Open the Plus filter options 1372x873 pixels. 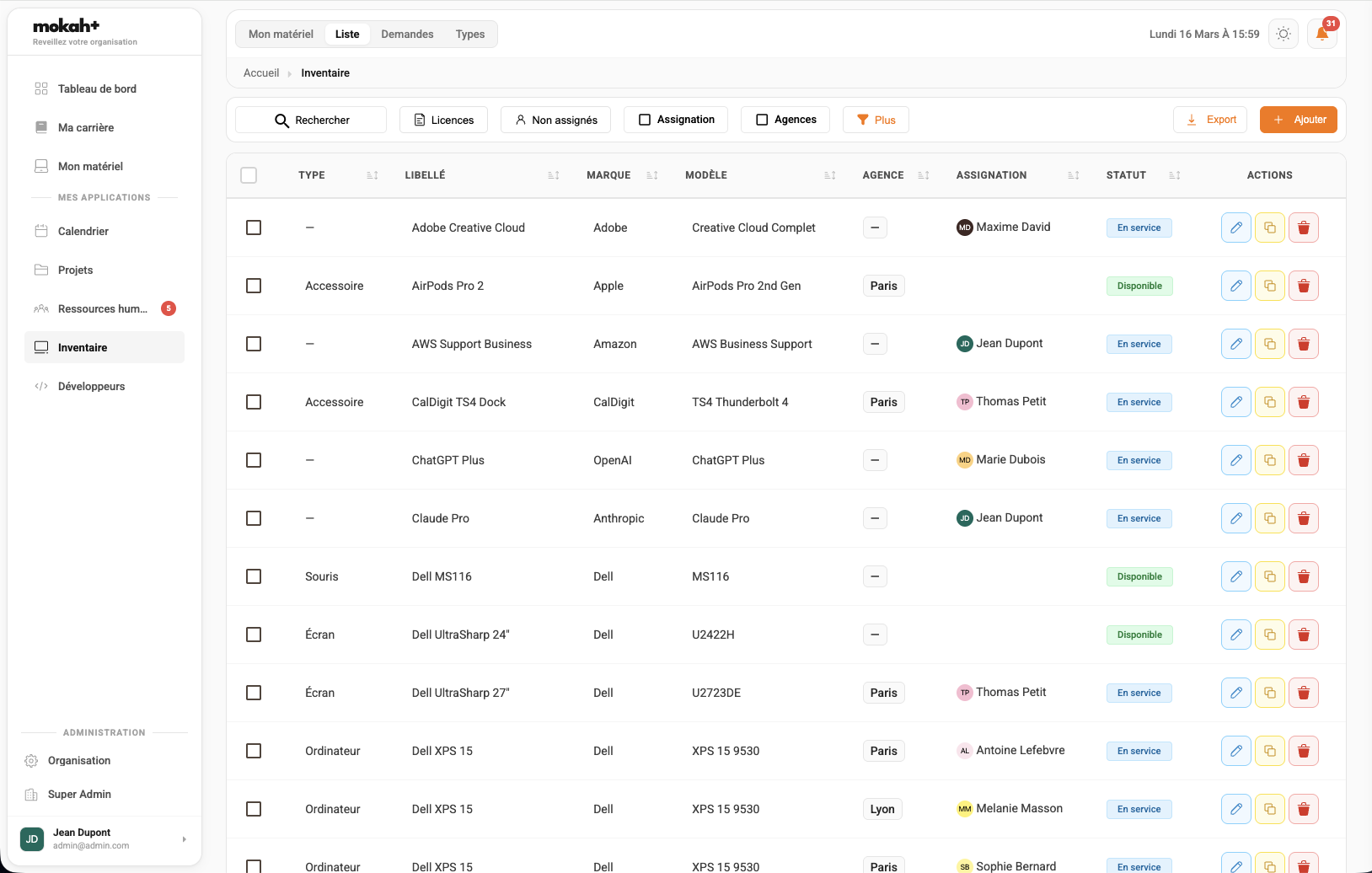click(876, 120)
